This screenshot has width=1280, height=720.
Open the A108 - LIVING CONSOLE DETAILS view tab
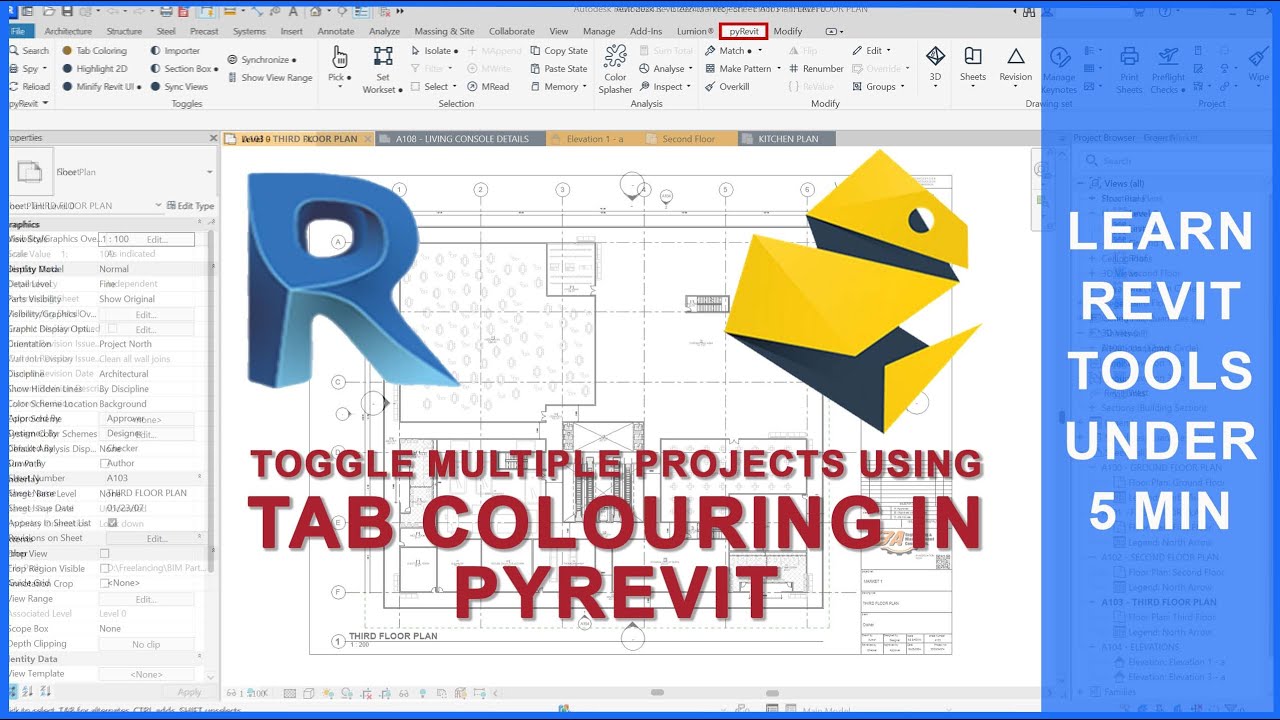pos(462,139)
